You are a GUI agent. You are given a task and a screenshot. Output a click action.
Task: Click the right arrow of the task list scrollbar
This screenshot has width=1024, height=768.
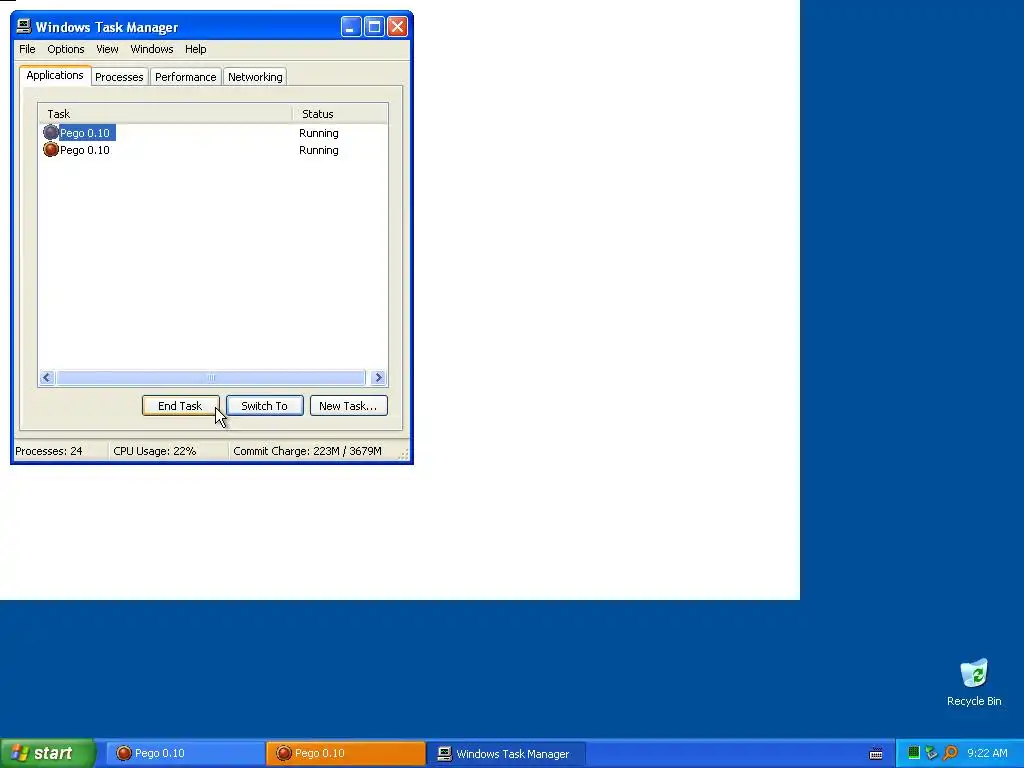pyautogui.click(x=378, y=377)
